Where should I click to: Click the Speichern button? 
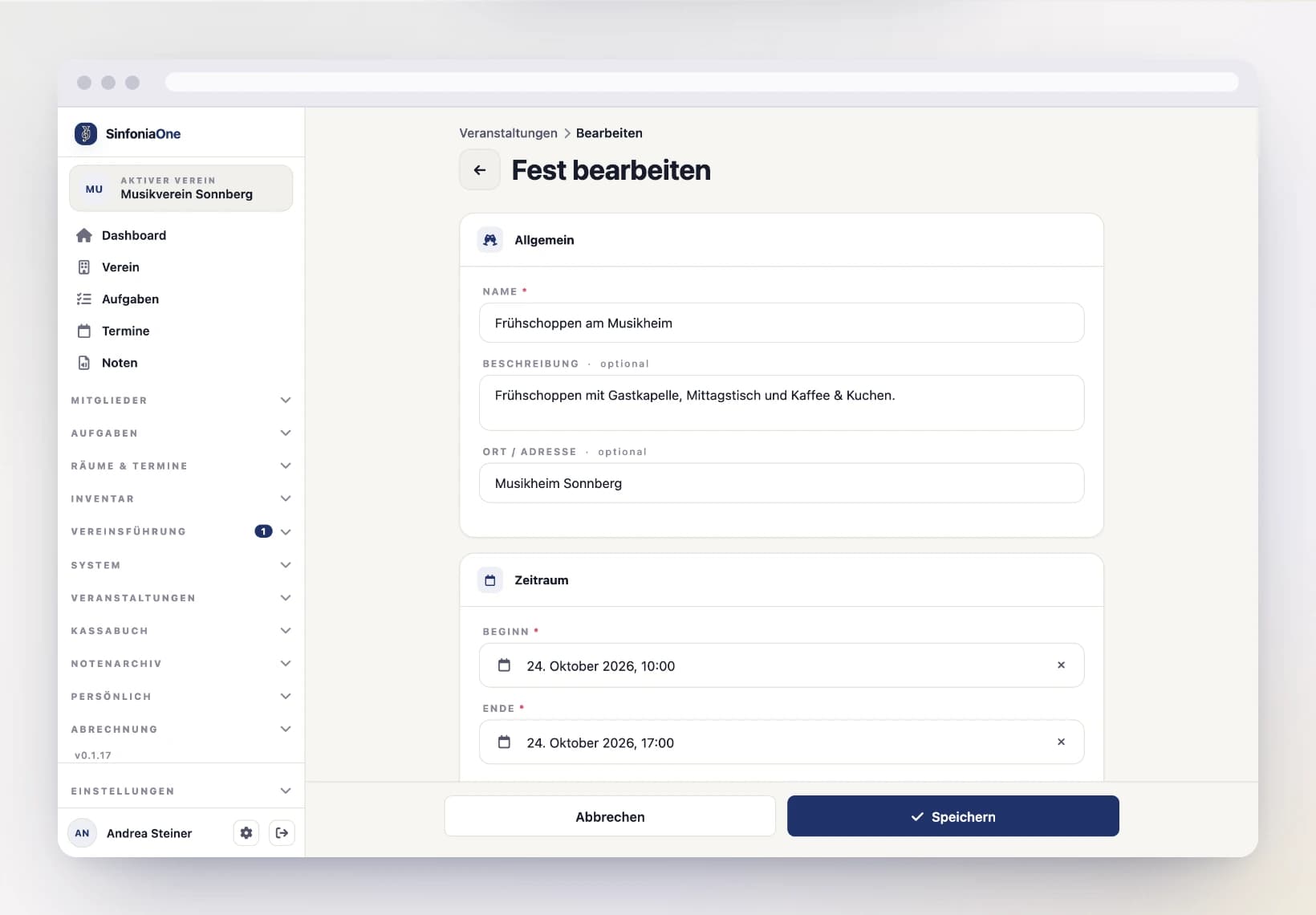pyautogui.click(x=953, y=816)
